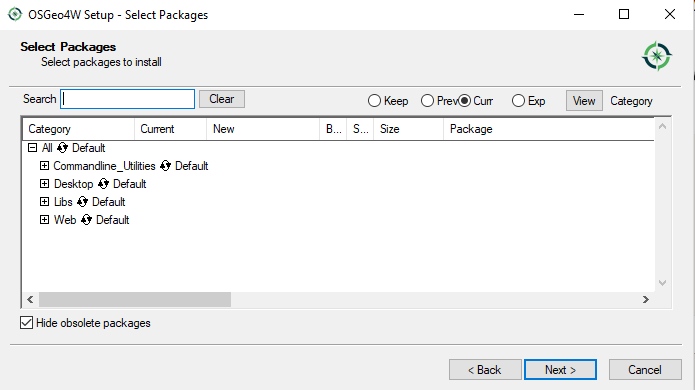The height and width of the screenshot is (390, 695).
Task: Expand the Libs category
Action: pyautogui.click(x=44, y=202)
